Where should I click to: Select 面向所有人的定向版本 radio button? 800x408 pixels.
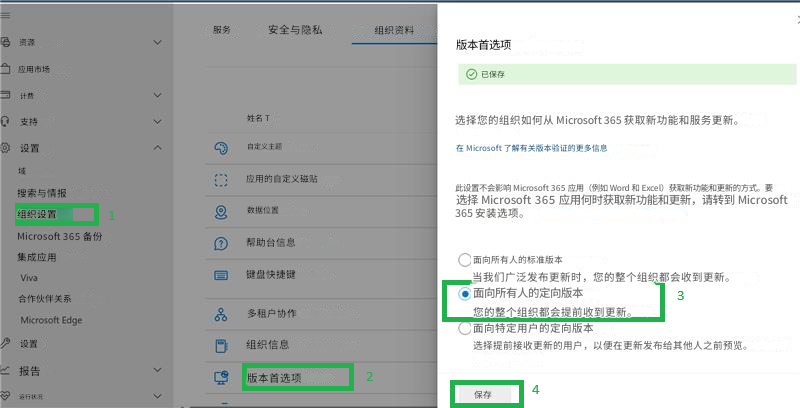(x=465, y=294)
